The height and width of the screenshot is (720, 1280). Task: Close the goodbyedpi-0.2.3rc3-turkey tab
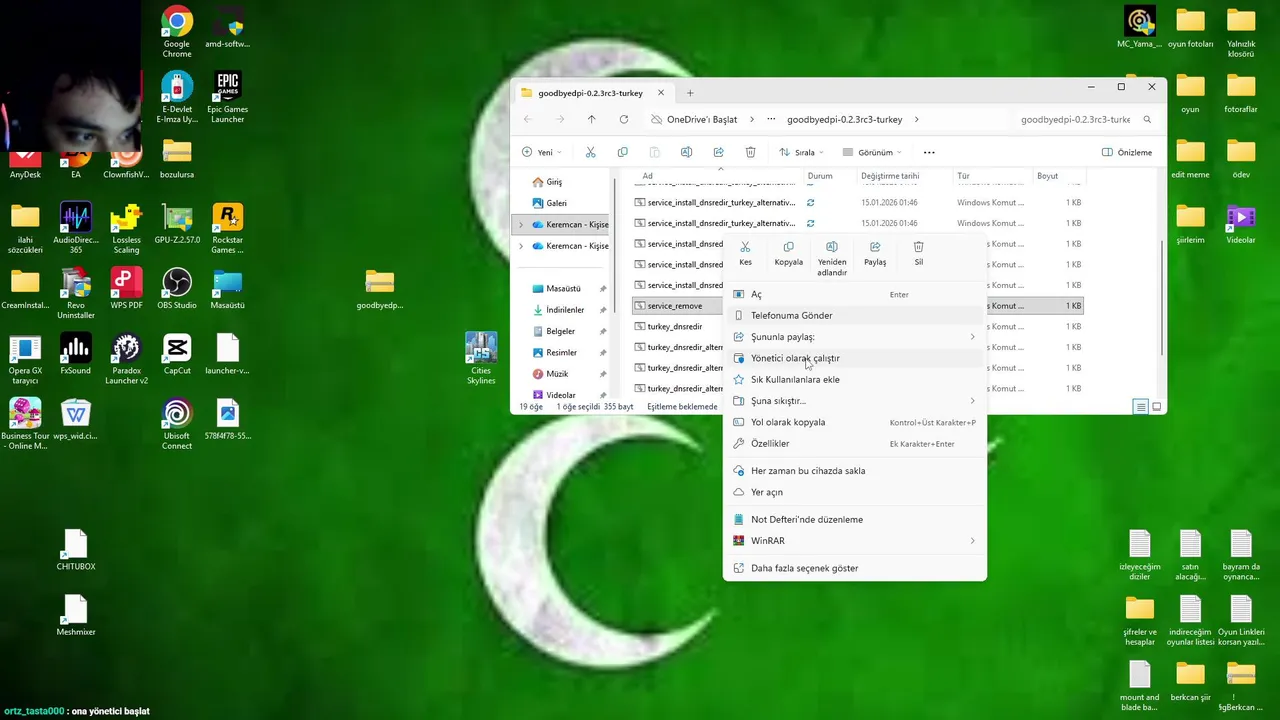click(x=661, y=93)
